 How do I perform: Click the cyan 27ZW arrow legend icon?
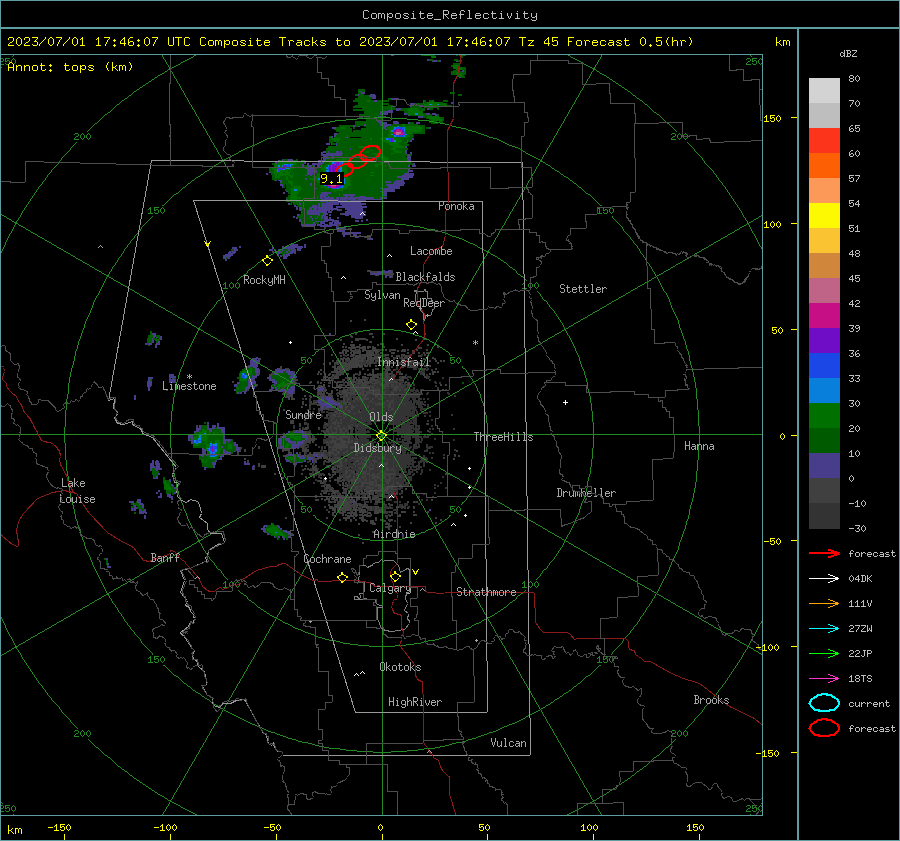coord(824,629)
